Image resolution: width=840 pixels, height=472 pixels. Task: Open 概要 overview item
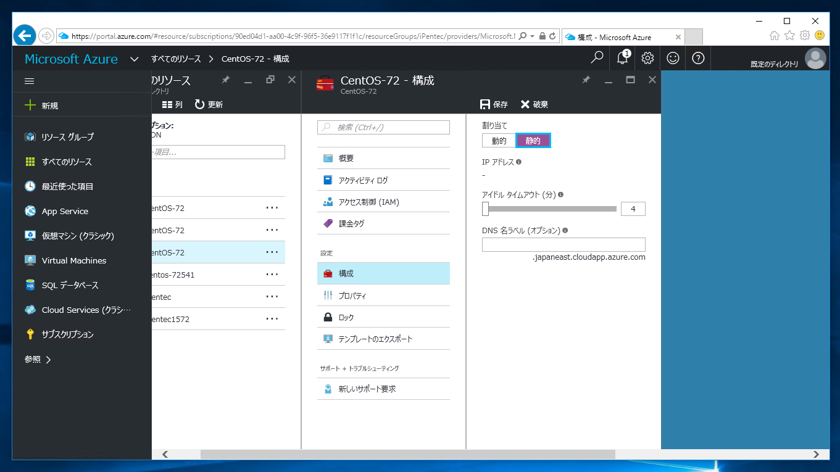click(x=384, y=159)
